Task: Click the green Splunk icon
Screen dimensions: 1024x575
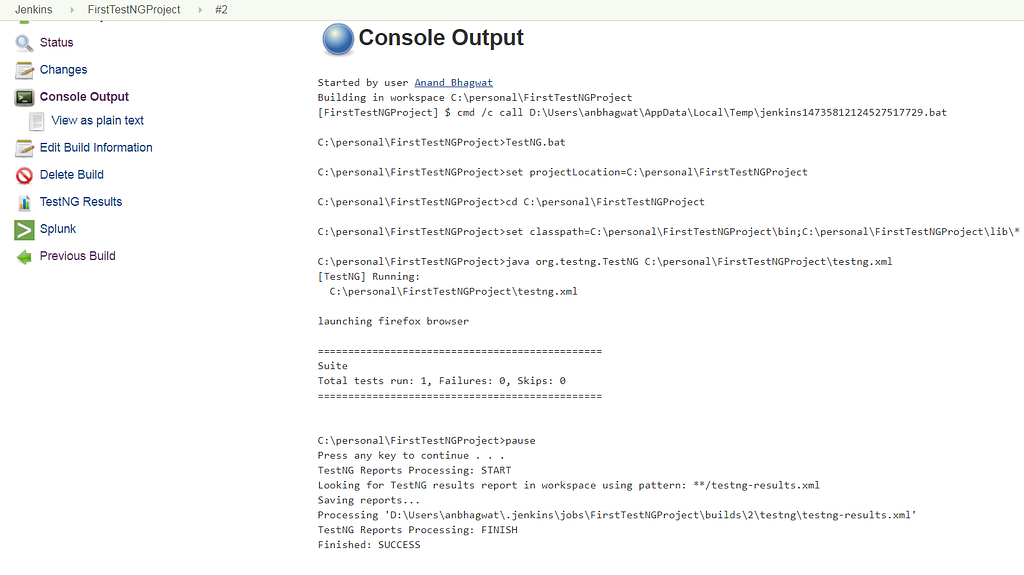Action: click(24, 229)
